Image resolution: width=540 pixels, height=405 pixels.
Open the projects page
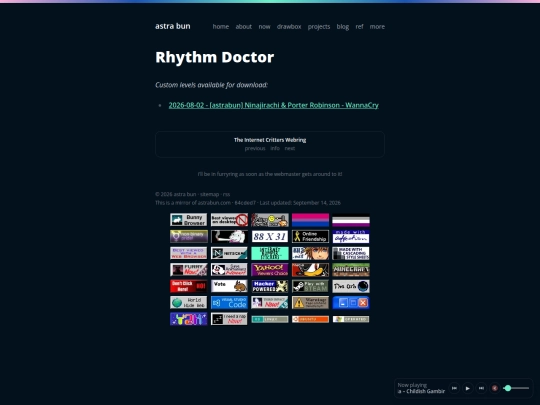coord(319,27)
